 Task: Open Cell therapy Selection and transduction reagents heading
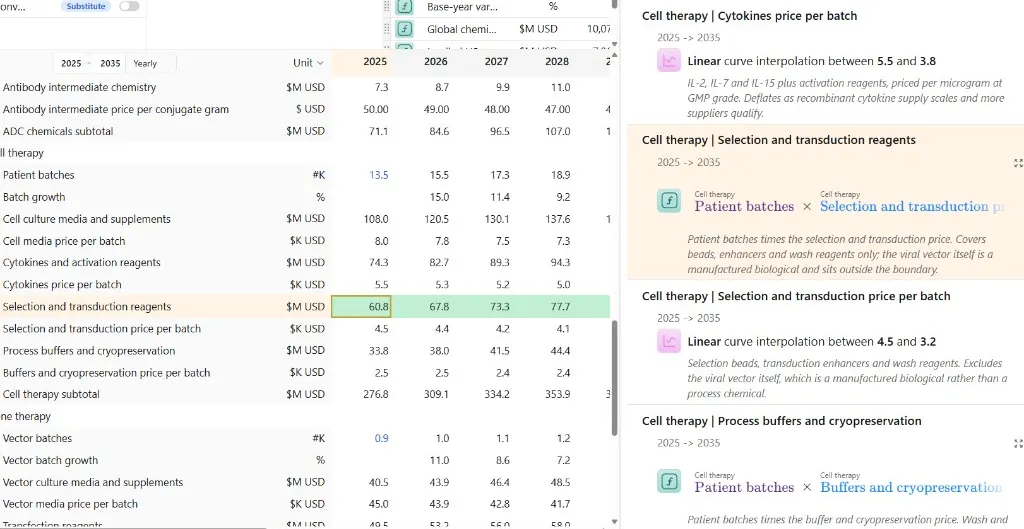[x=778, y=140]
